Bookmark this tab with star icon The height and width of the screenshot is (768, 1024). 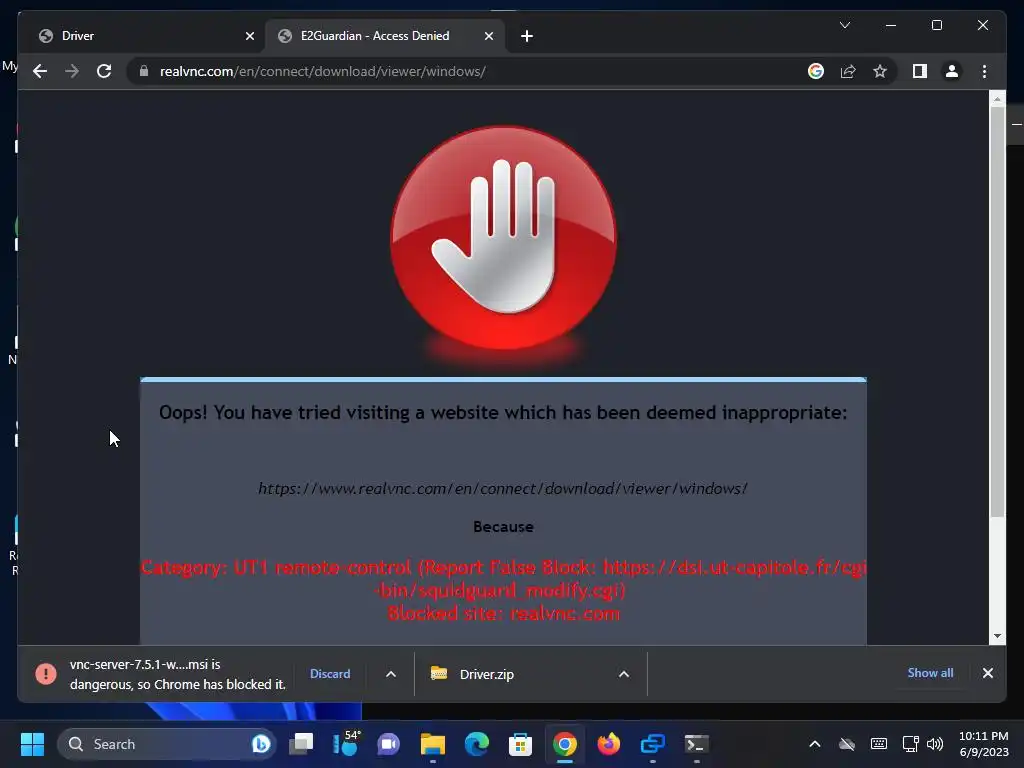880,71
